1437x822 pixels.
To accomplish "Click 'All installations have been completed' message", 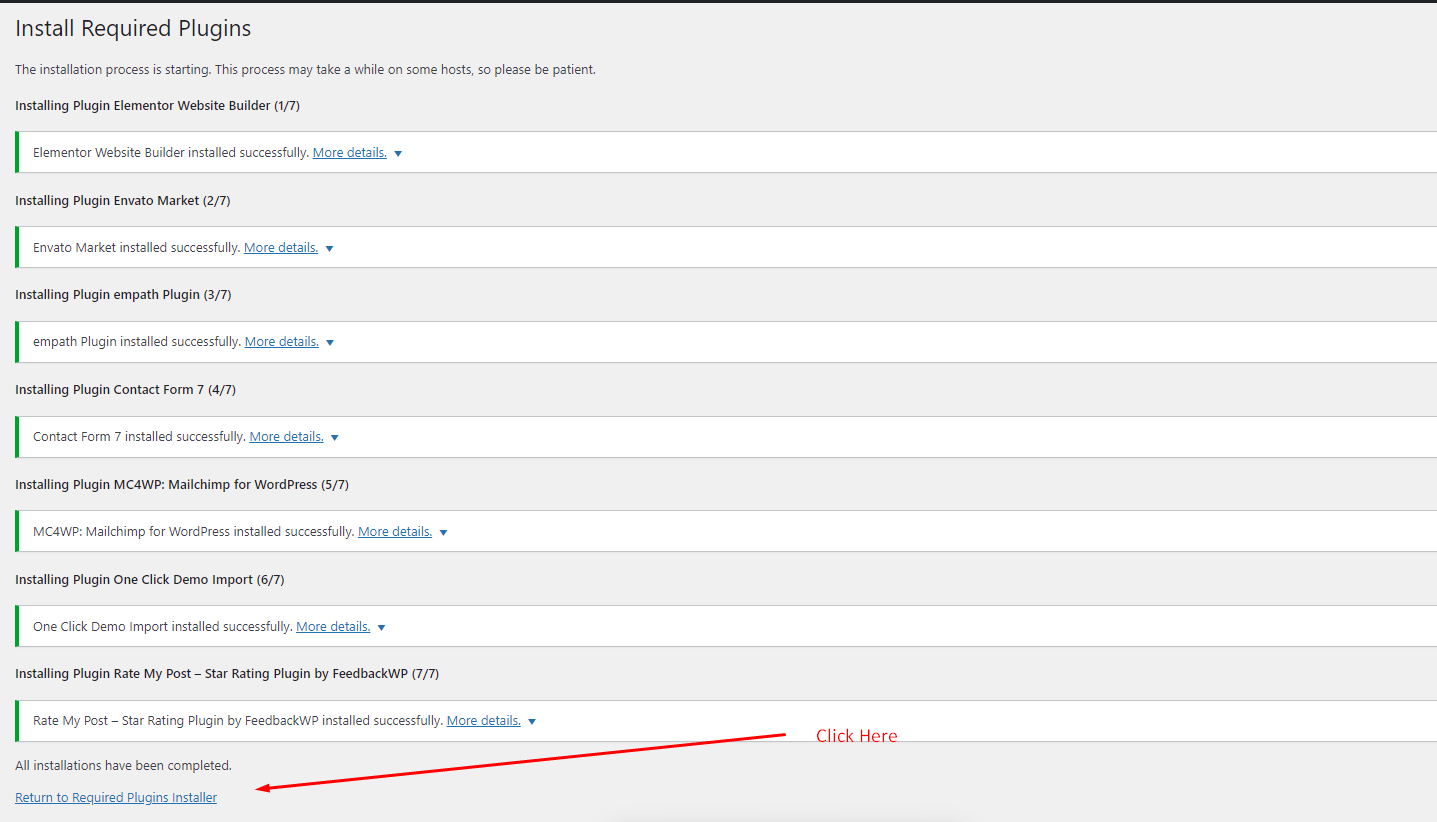I will [123, 766].
